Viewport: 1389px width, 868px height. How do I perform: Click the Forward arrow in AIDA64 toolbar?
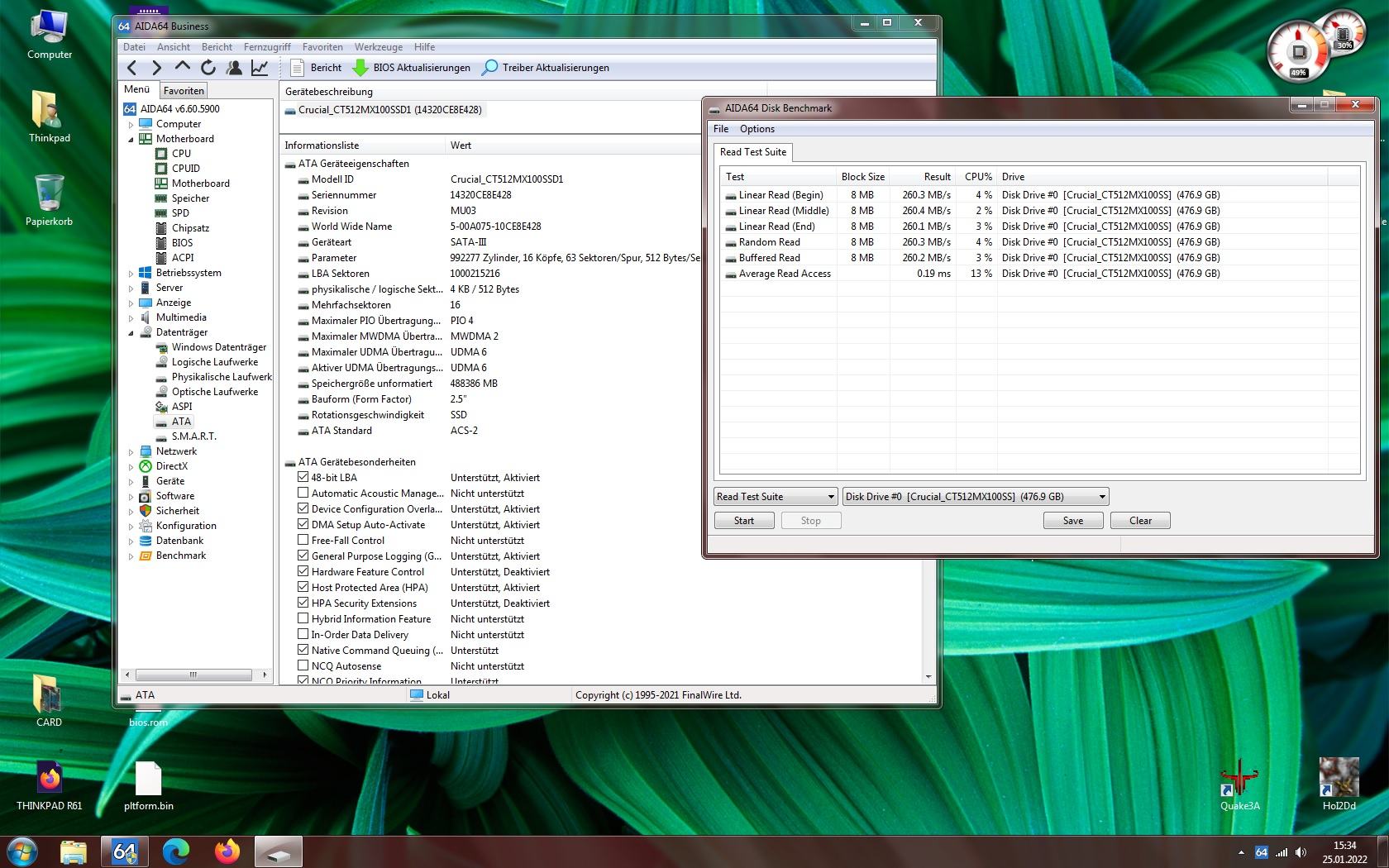point(157,68)
